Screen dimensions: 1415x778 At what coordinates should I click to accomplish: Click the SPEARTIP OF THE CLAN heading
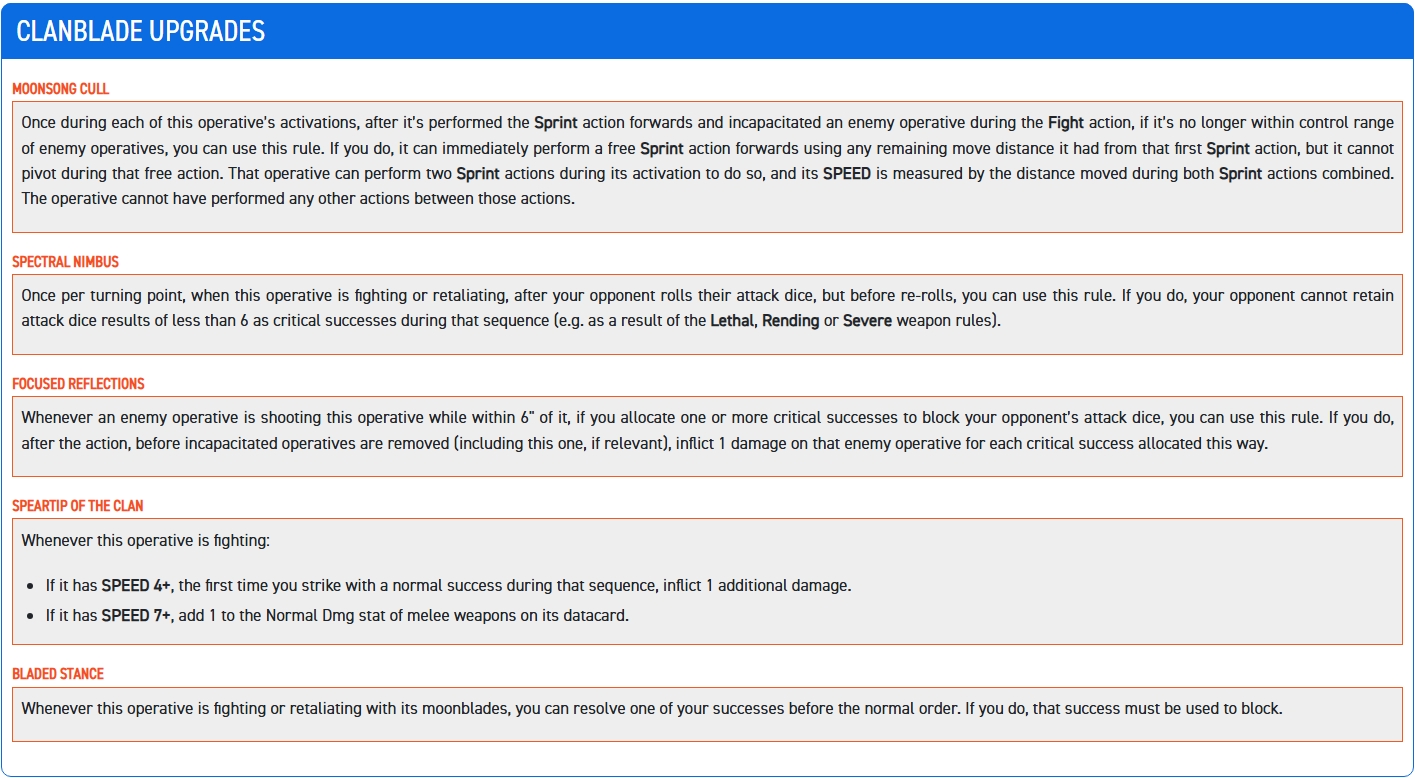(x=78, y=506)
